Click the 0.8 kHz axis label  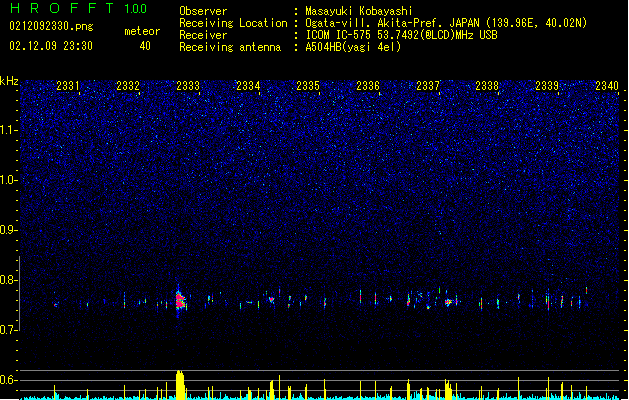tap(8, 280)
